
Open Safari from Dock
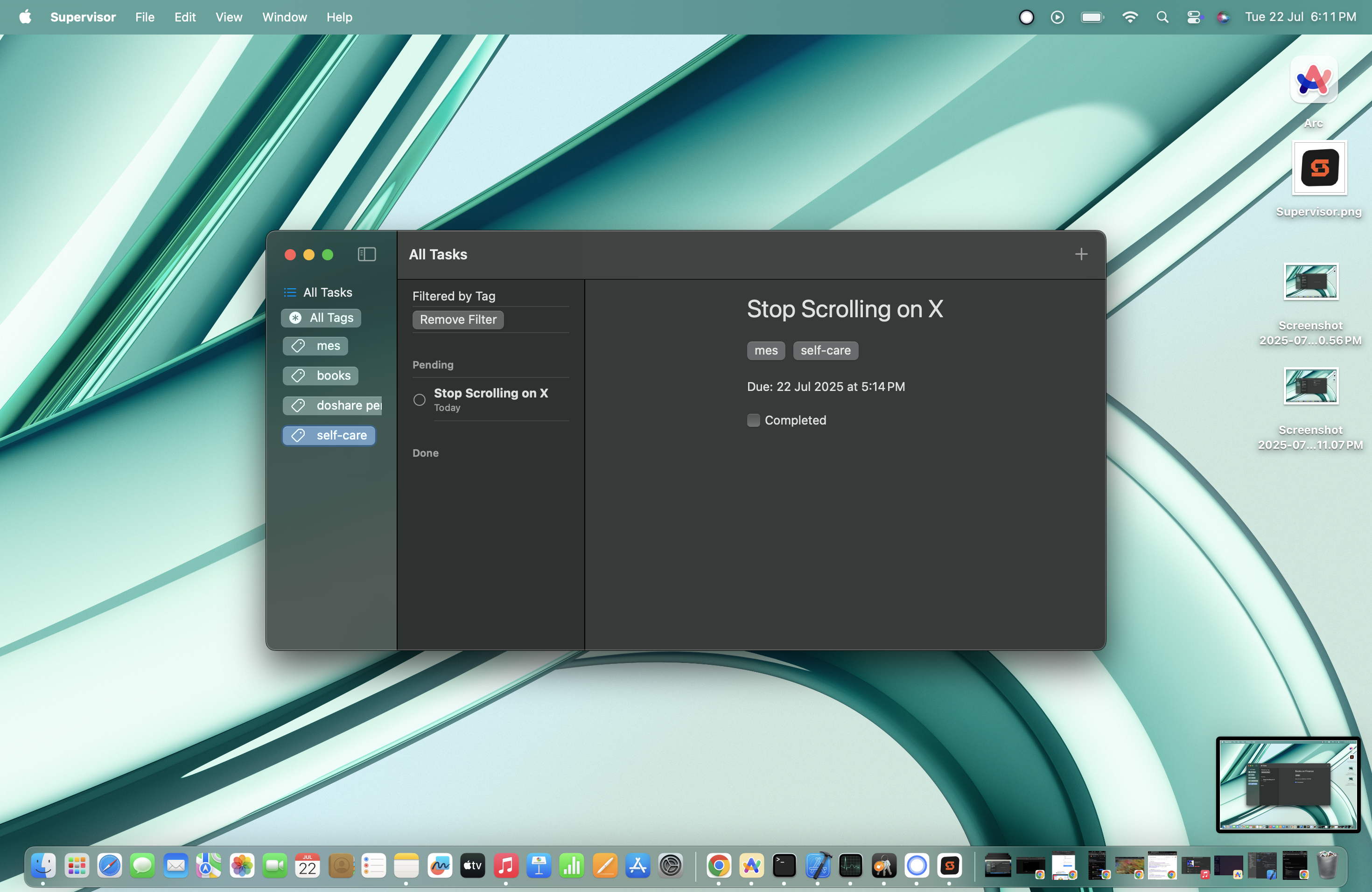tap(110, 865)
